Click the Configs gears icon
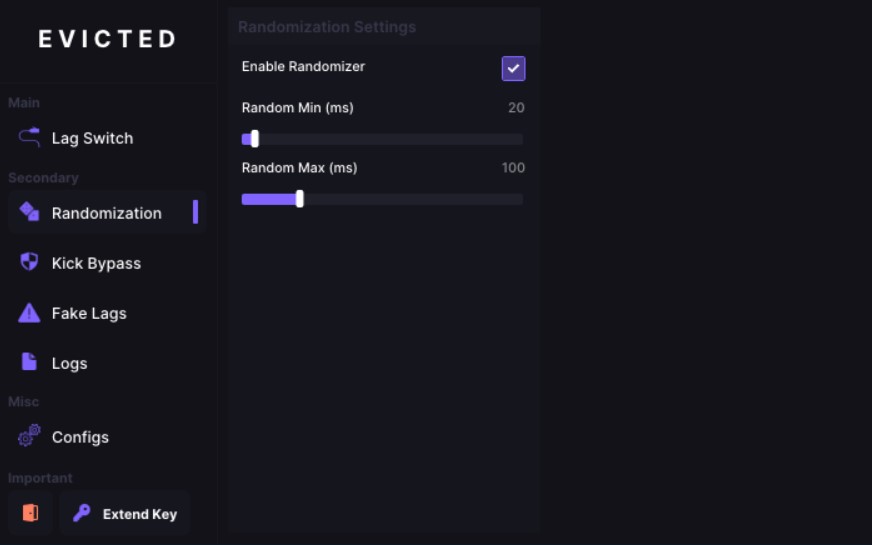The width and height of the screenshot is (872, 545). pos(29,436)
